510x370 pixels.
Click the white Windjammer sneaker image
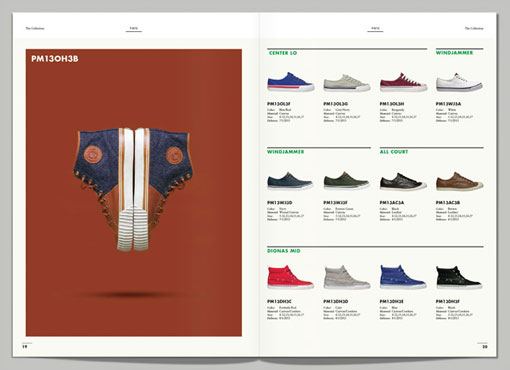pyautogui.click(x=459, y=82)
